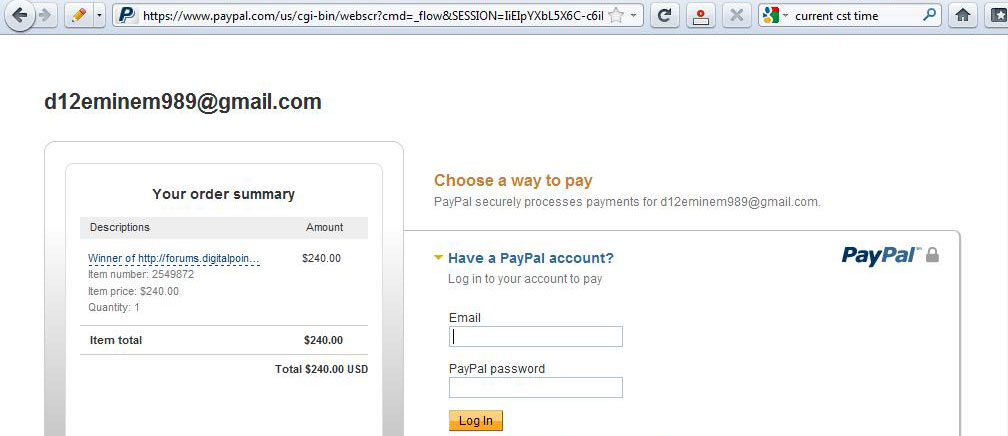Click the pencil highlighter toolbar icon

[80, 15]
